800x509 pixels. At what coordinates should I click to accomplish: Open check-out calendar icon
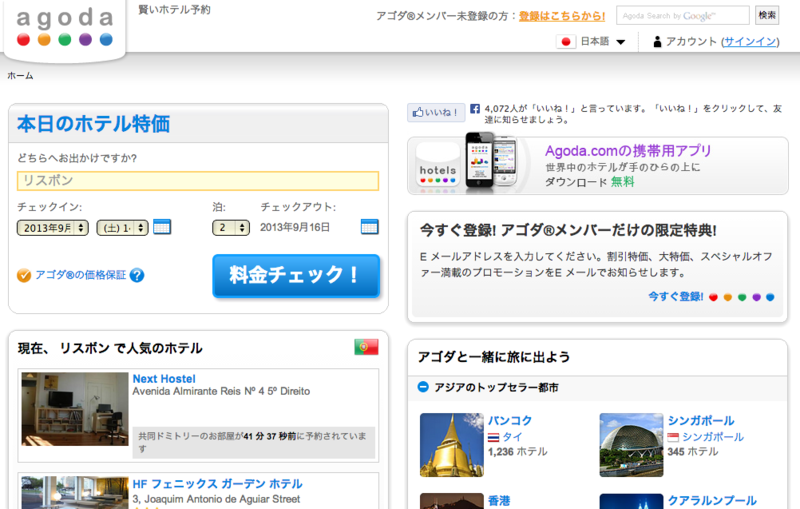coord(369,227)
